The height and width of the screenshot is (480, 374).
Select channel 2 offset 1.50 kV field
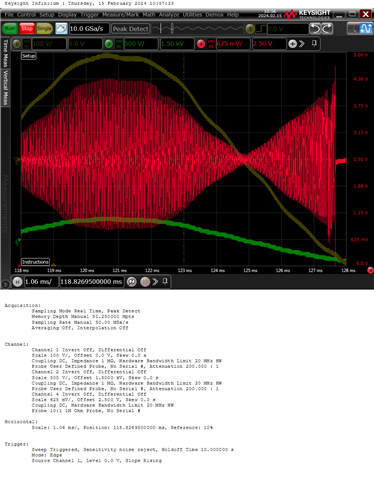coord(177,44)
